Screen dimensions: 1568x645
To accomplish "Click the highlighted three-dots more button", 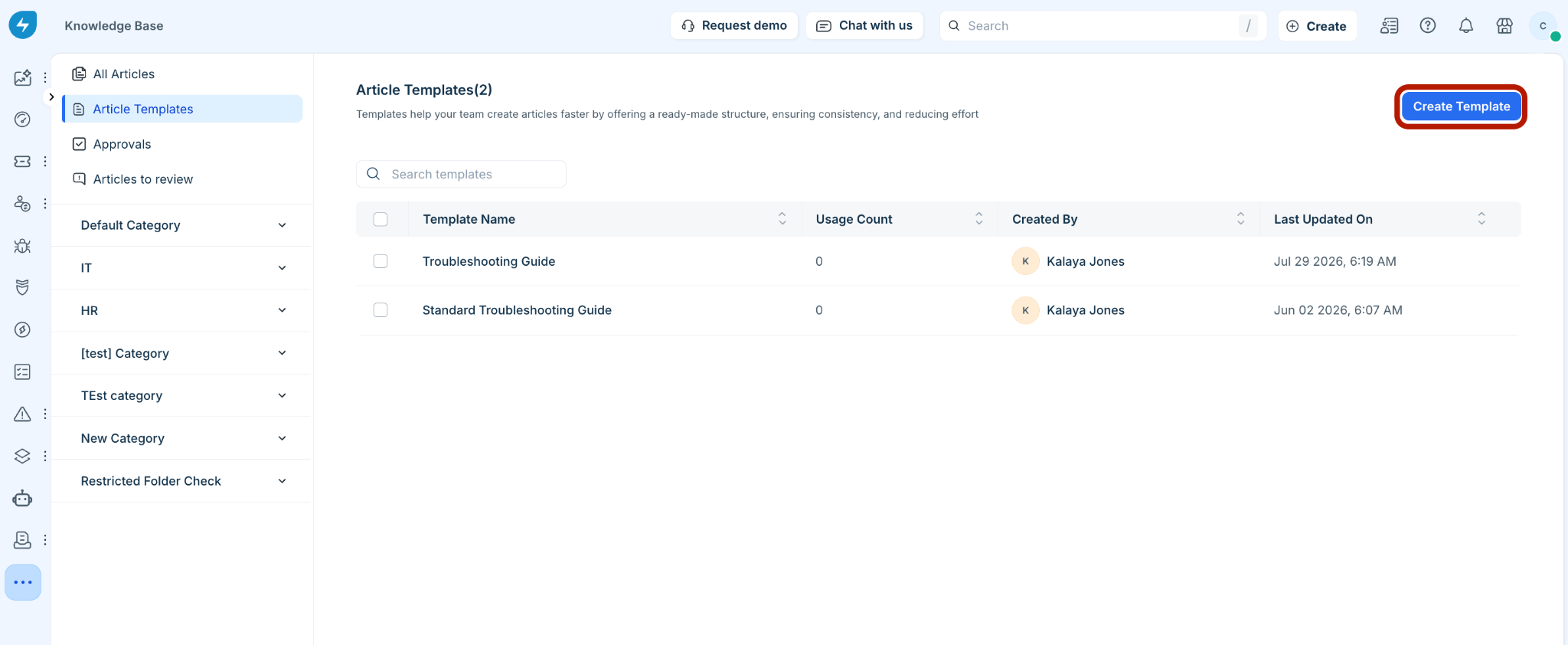I will [23, 582].
